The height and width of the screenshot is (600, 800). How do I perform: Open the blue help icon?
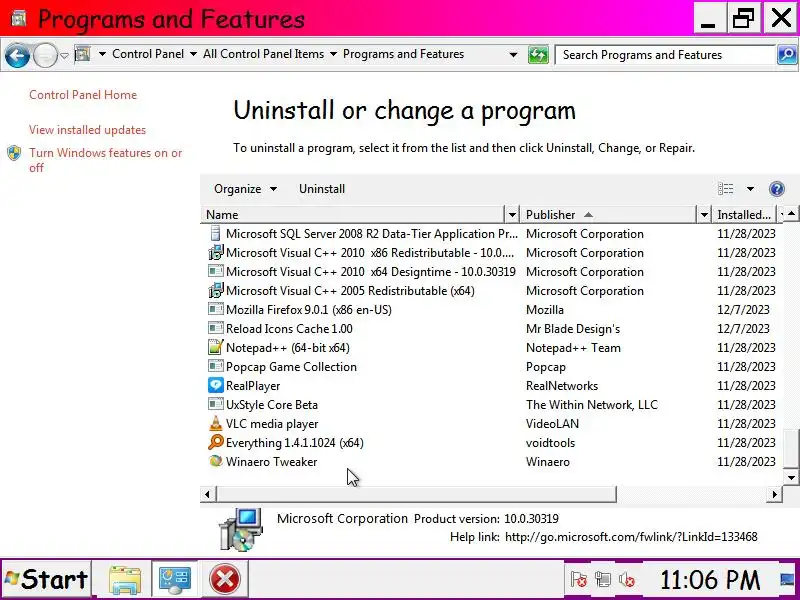(777, 189)
